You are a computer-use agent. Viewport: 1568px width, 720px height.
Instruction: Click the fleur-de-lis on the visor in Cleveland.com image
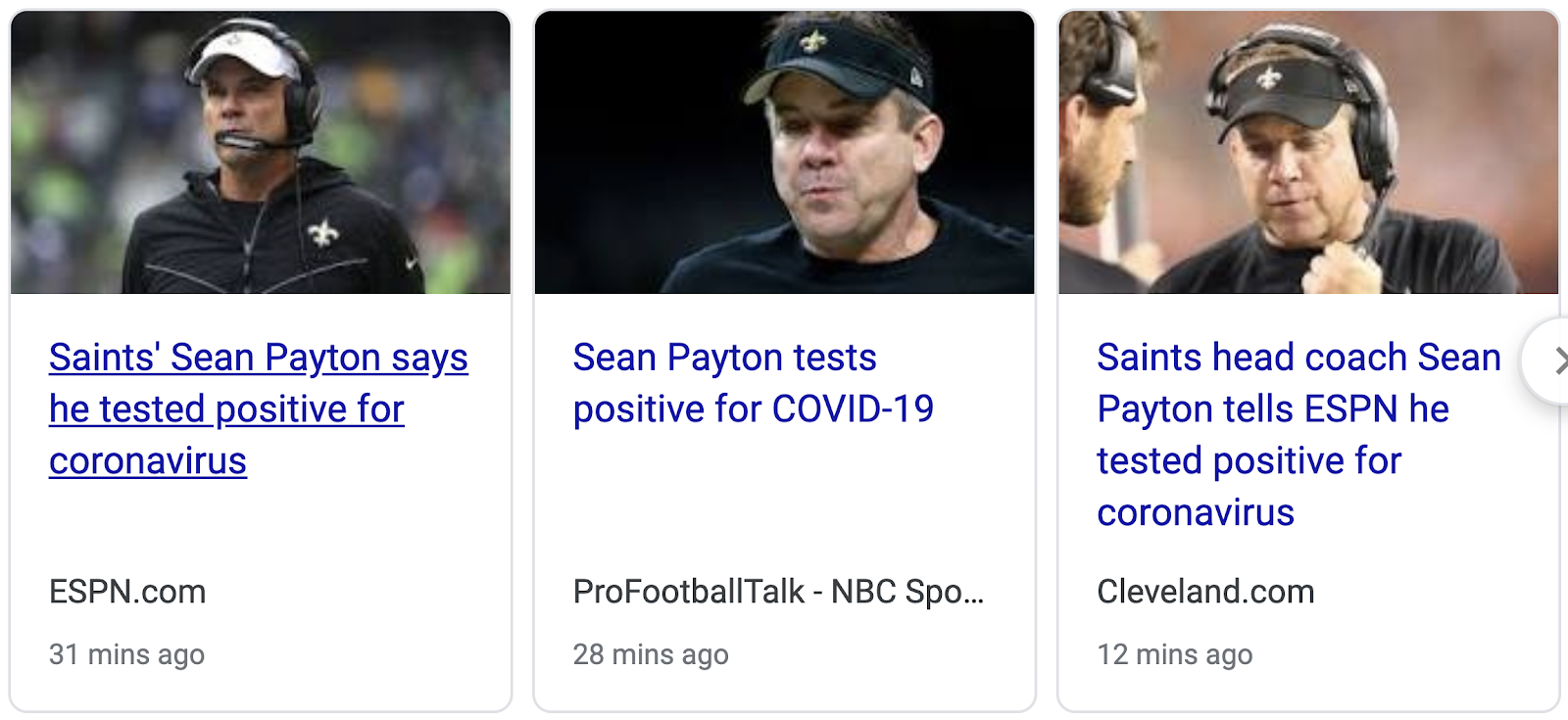tap(1269, 76)
